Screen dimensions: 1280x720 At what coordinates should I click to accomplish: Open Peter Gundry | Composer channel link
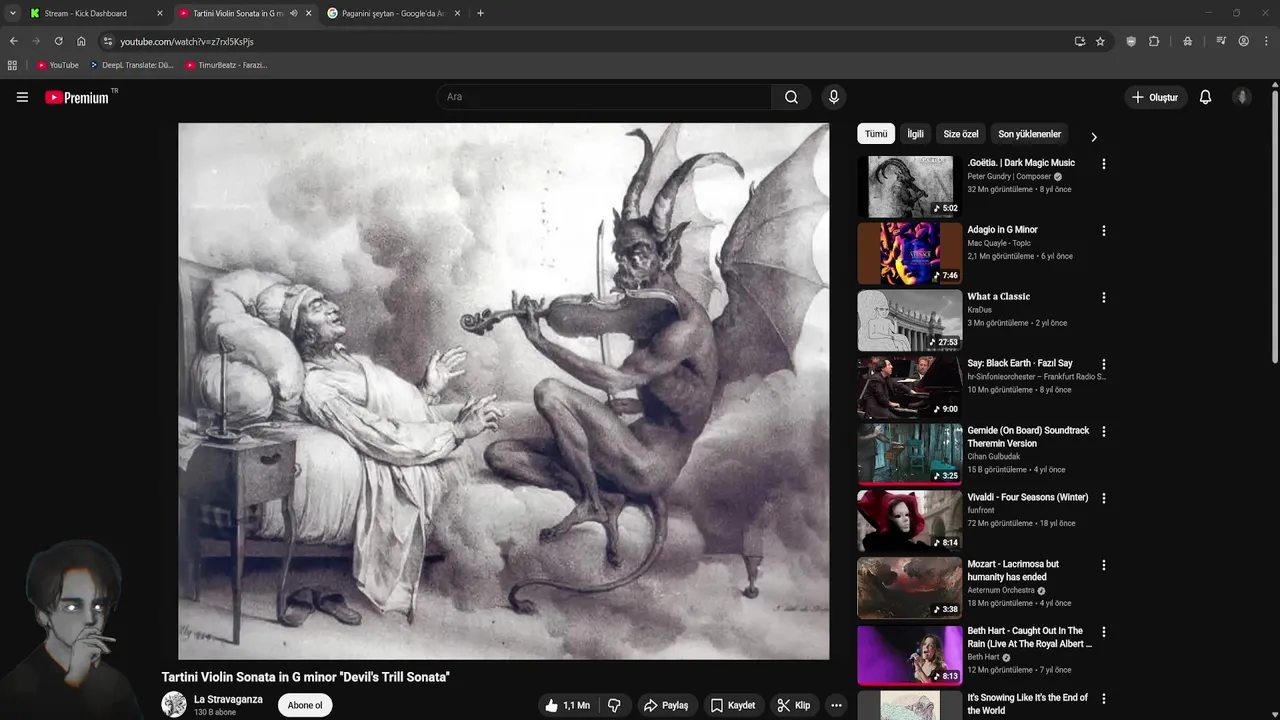tap(1009, 176)
